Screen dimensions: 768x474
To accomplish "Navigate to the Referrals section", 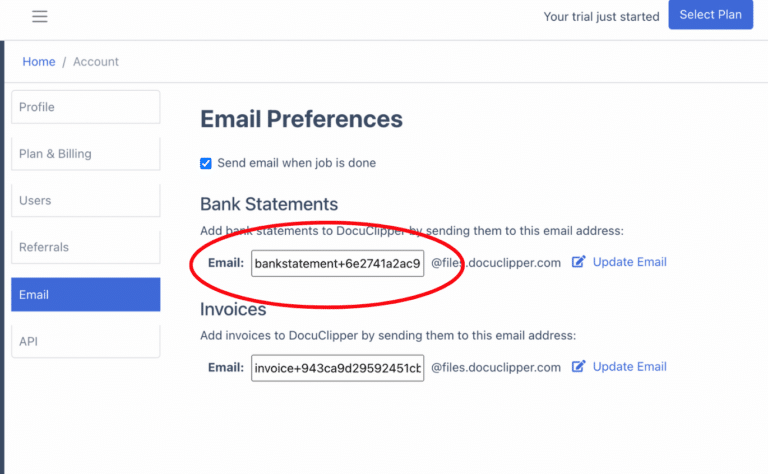I will (85, 247).
